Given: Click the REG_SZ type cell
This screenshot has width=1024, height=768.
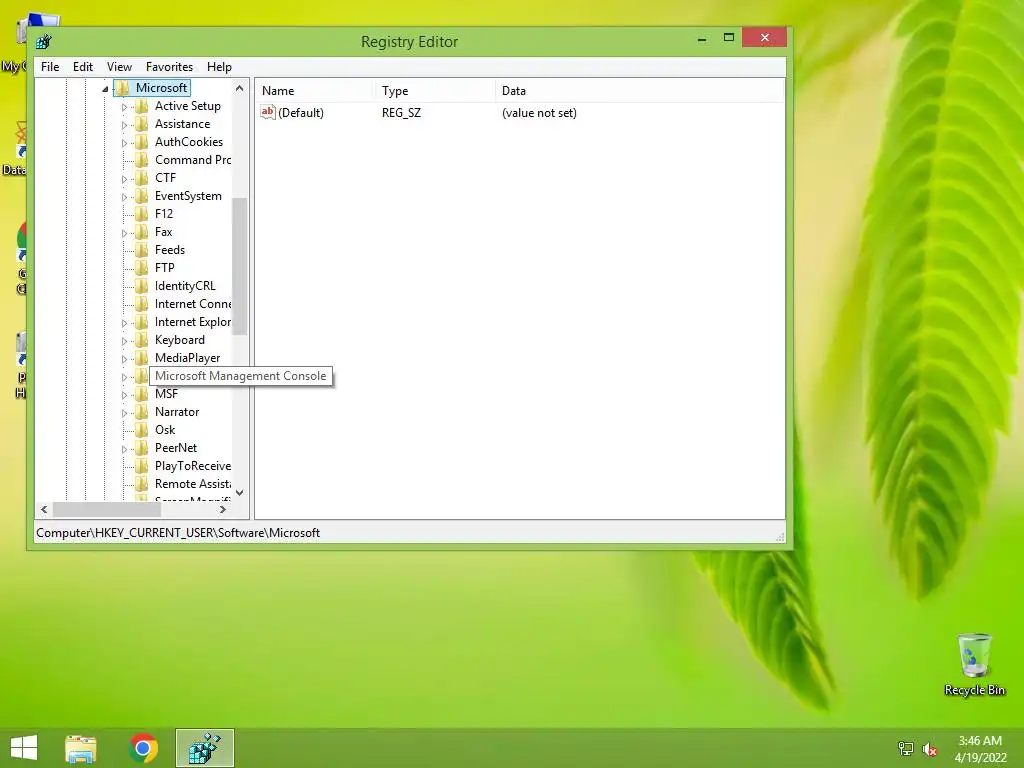Looking at the screenshot, I should 401,112.
